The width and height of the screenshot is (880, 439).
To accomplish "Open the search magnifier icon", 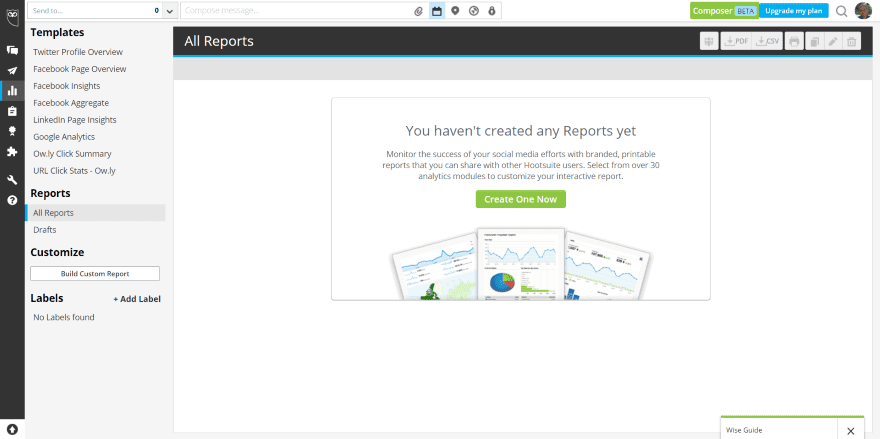I will (841, 11).
